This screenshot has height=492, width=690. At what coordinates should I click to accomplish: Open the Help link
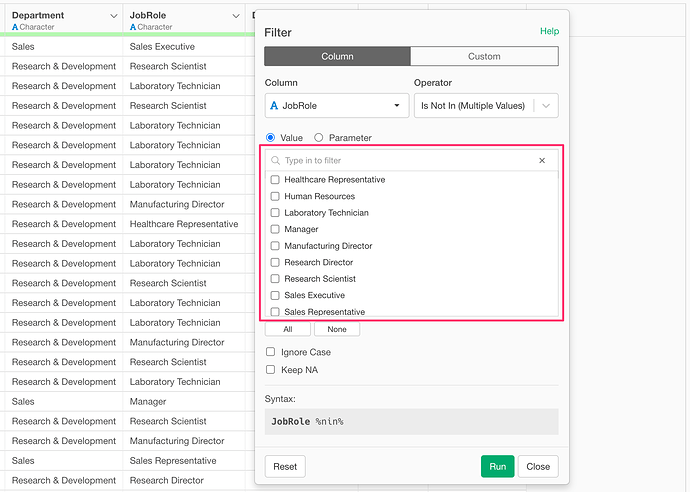pos(549,31)
